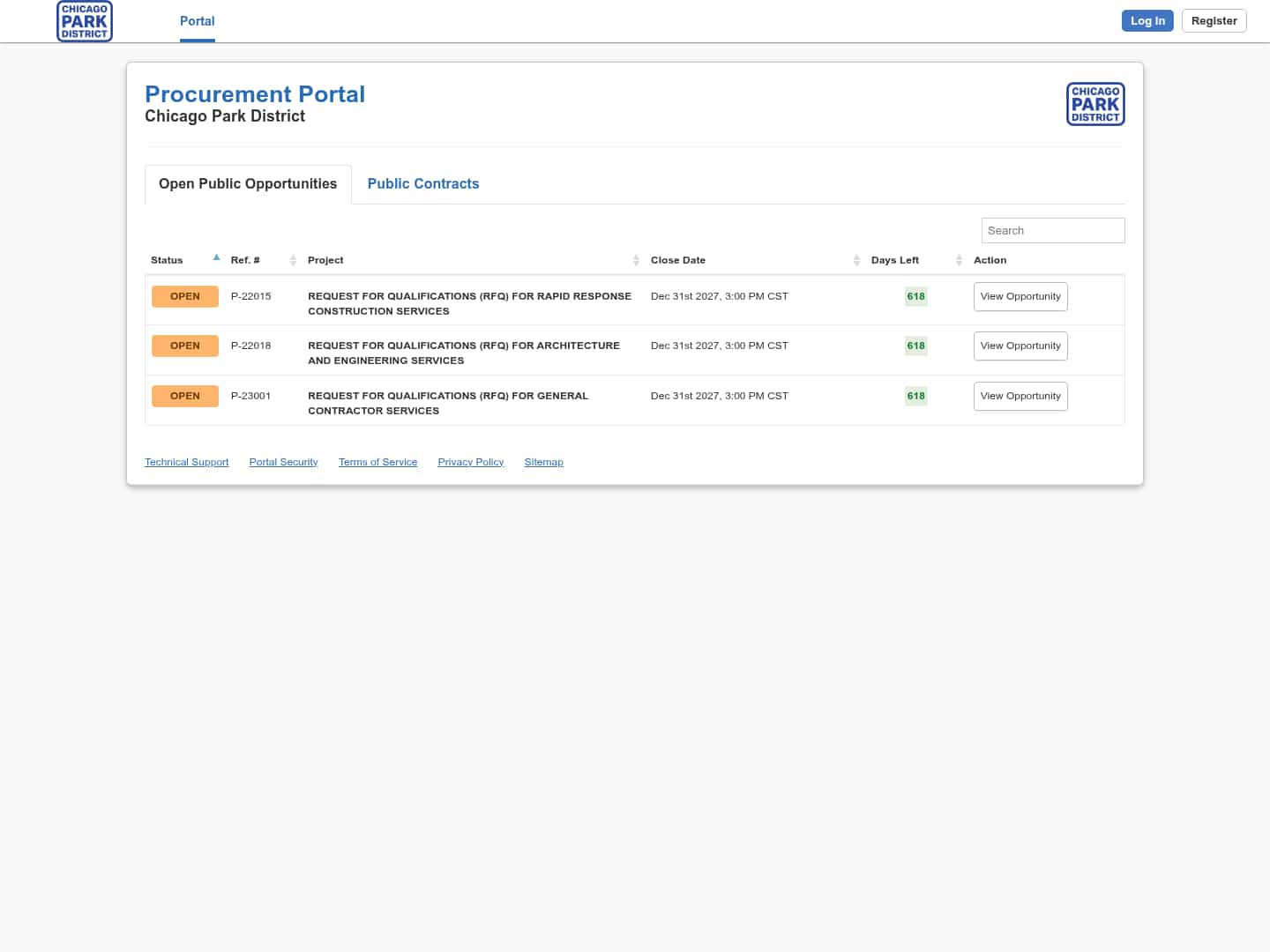This screenshot has width=1270, height=952.
Task: View Opportunity for General Contractor Services RFQ
Action: coord(1020,396)
